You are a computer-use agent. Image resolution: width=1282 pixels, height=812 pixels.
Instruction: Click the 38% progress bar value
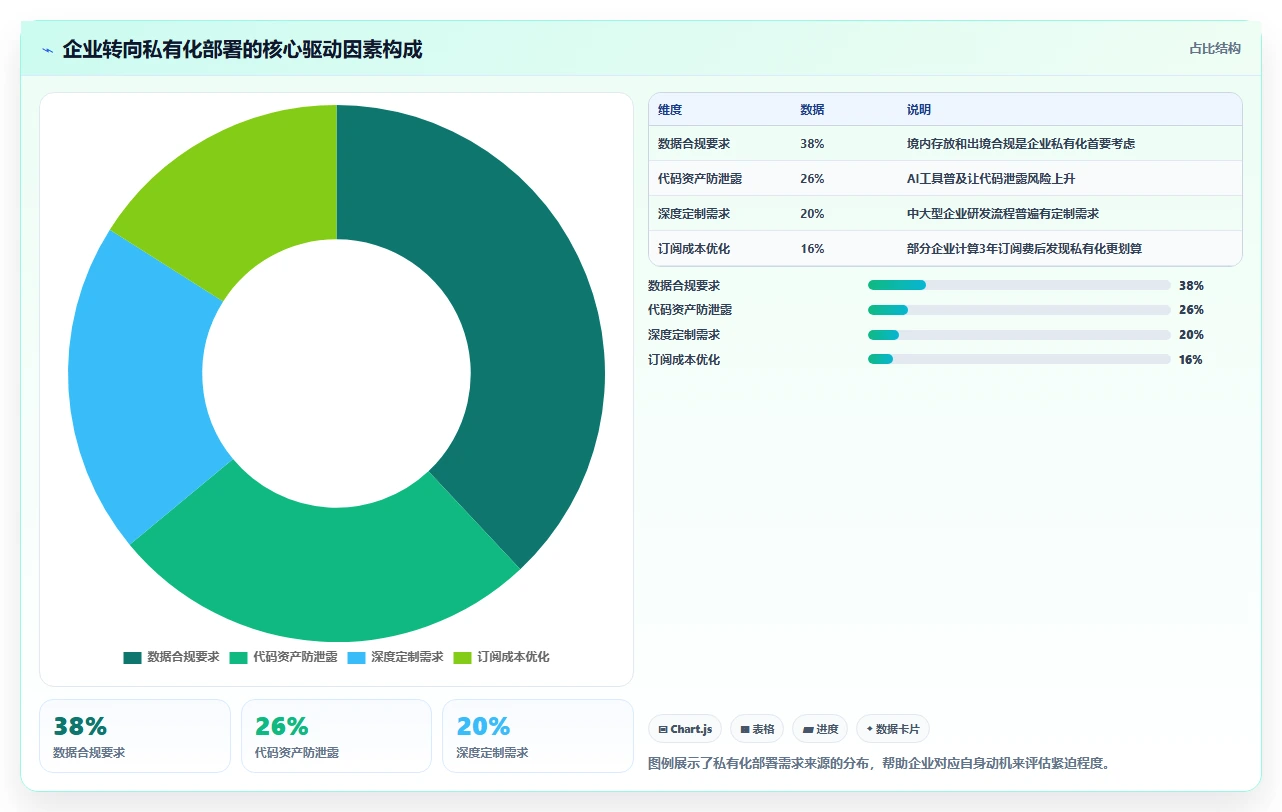point(1191,285)
